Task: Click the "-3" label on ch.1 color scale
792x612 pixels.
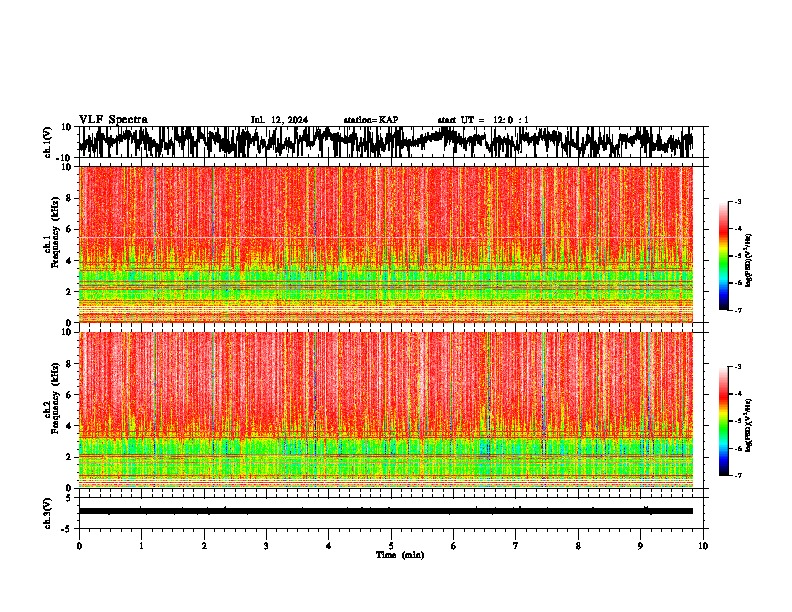Action: [x=737, y=202]
